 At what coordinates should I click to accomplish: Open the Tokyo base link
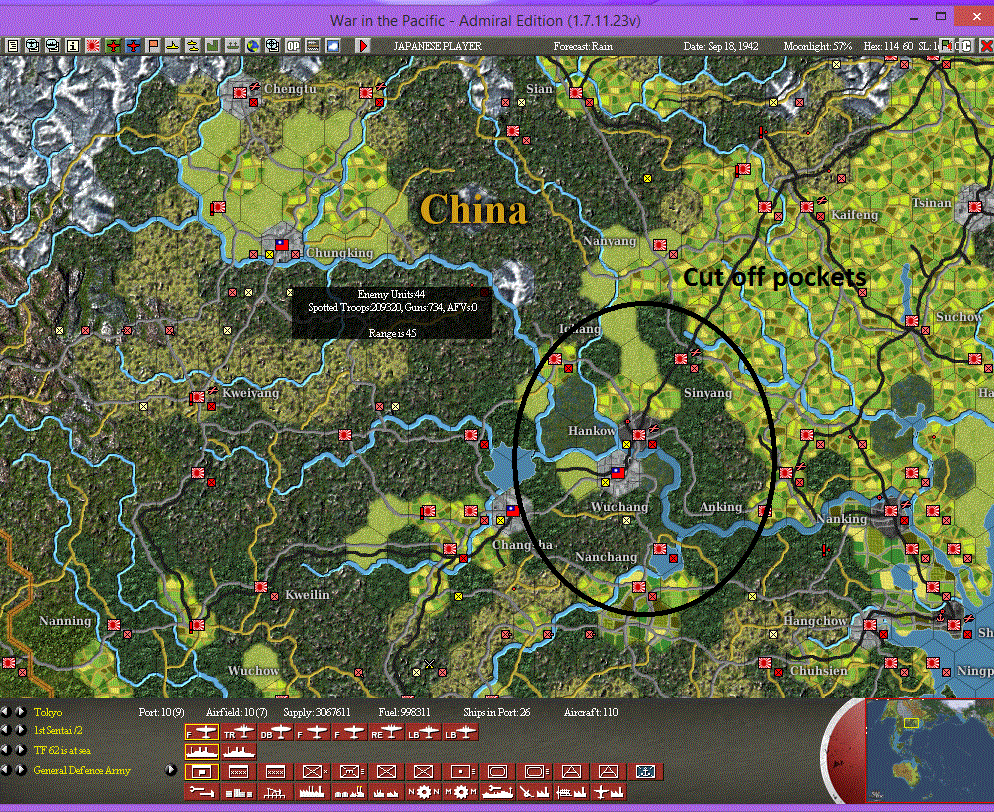[48, 712]
